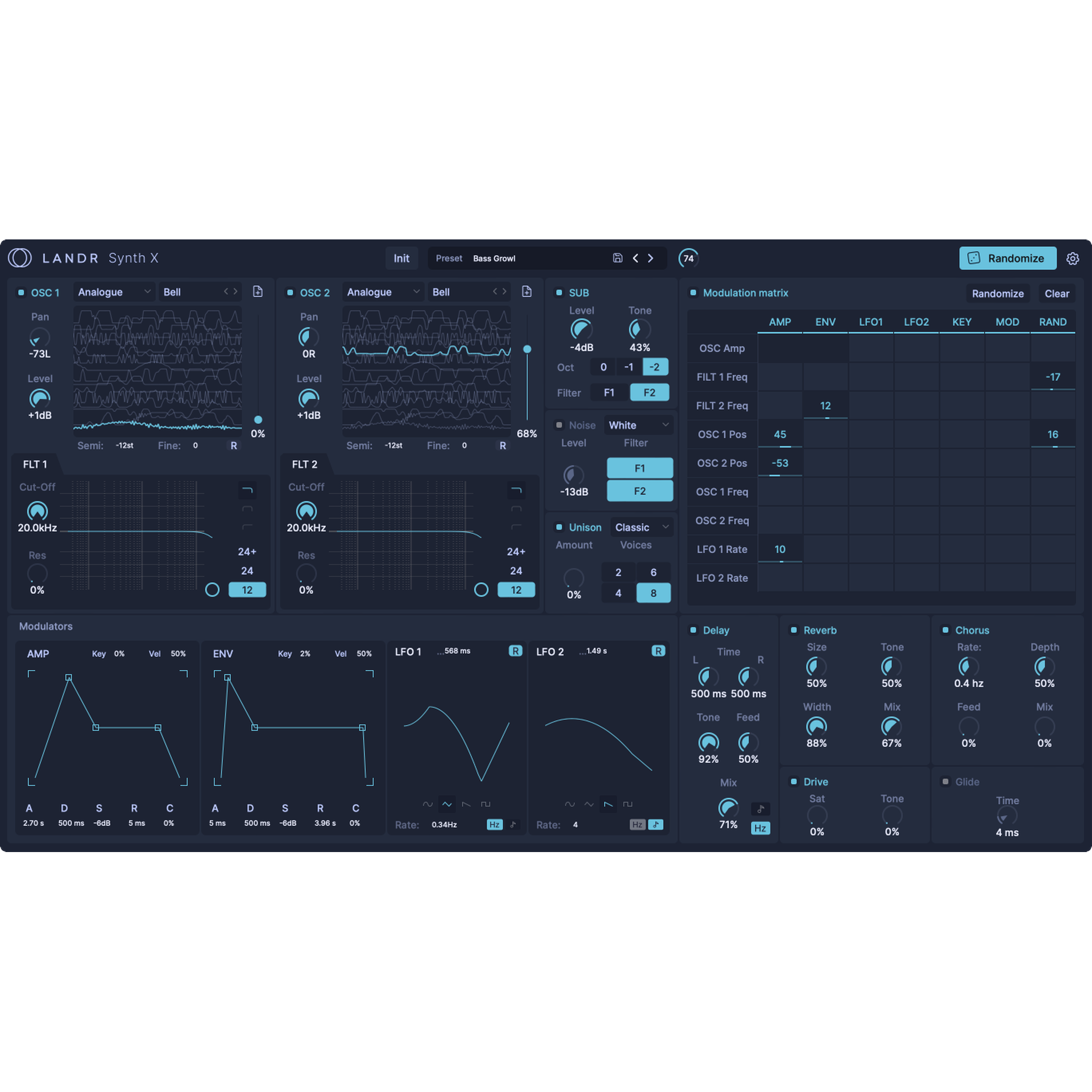The width and height of the screenshot is (1092, 1092).
Task: Click the OSC 2 level slider at 68%
Action: [527, 349]
